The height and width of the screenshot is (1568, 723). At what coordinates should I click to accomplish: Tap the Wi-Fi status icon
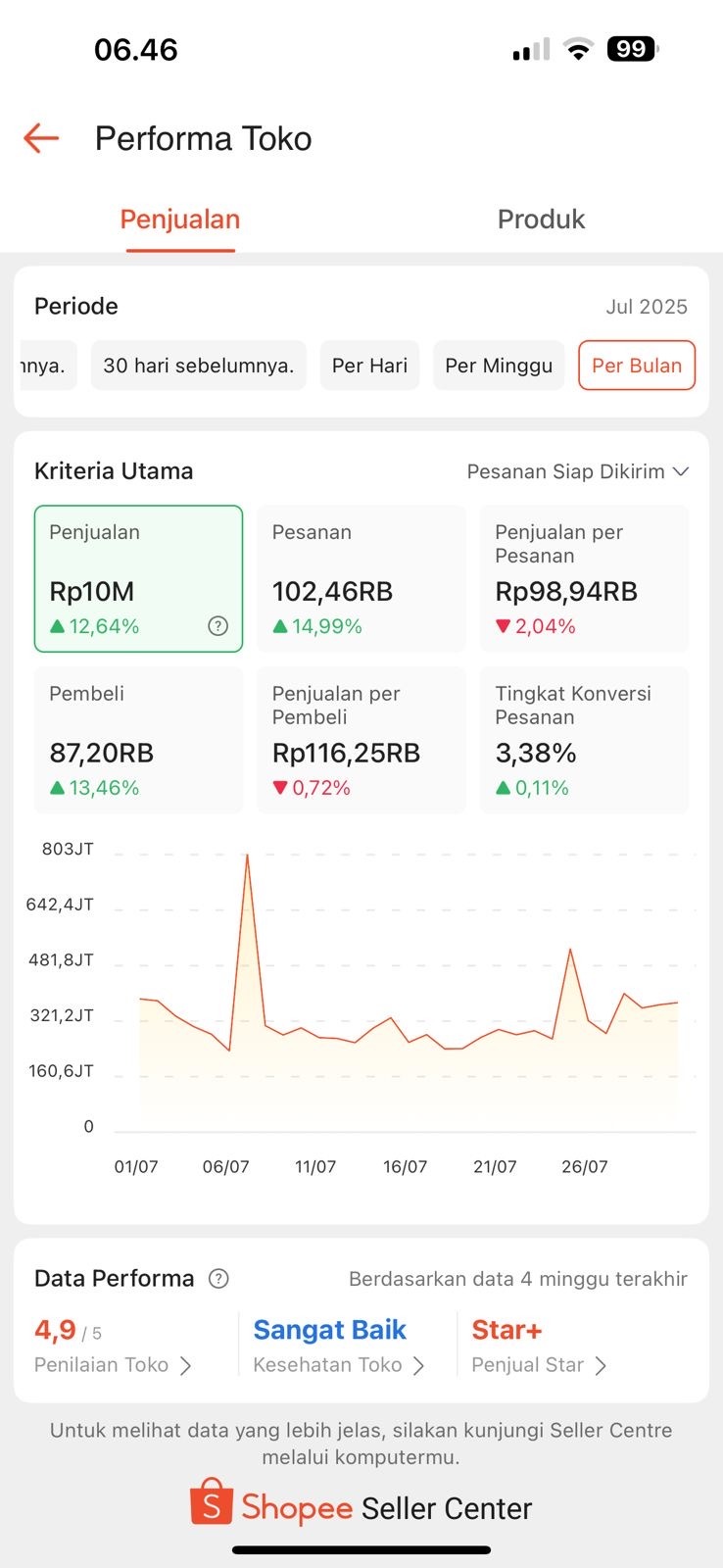(579, 50)
